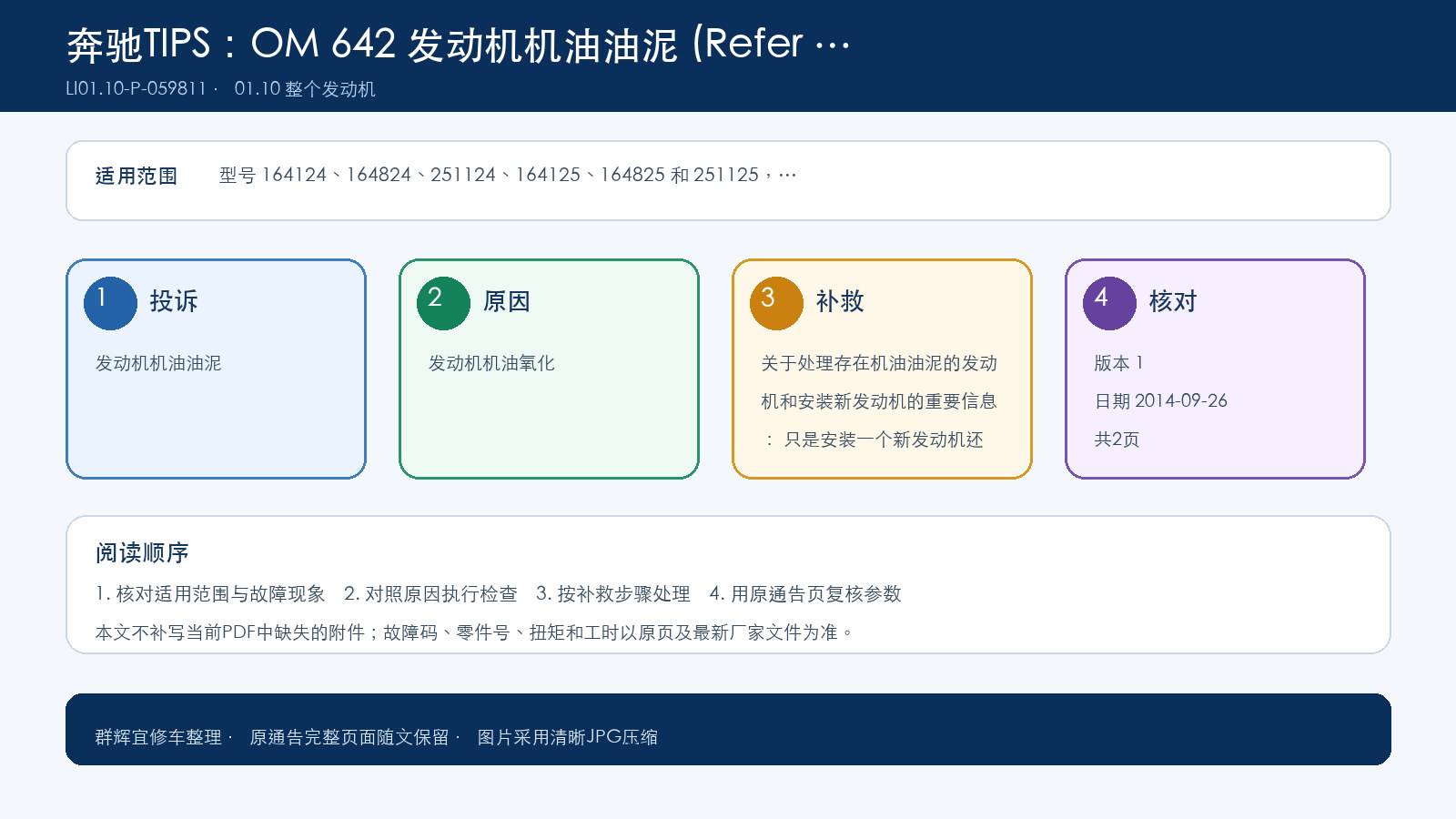1456x819 pixels.
Task: Click step 4. 用原通告页复核参数
Action: click(805, 594)
